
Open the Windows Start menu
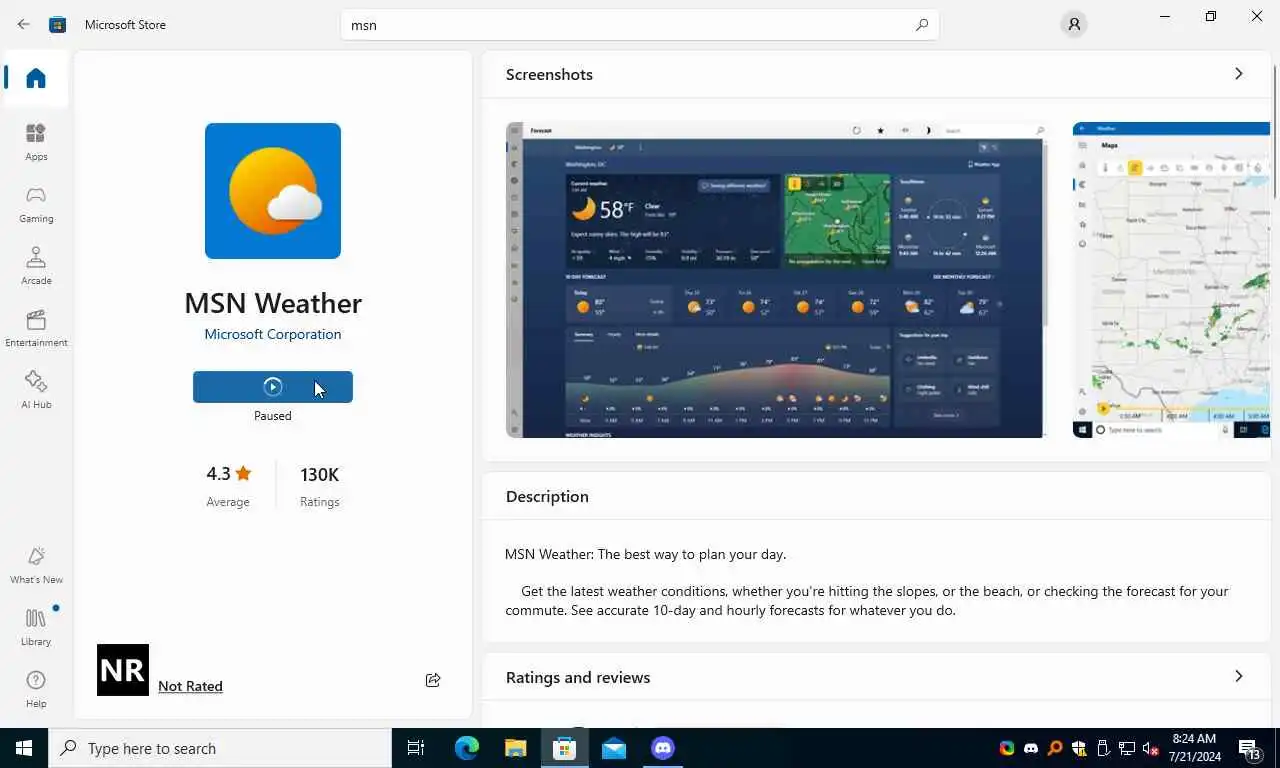(24, 748)
